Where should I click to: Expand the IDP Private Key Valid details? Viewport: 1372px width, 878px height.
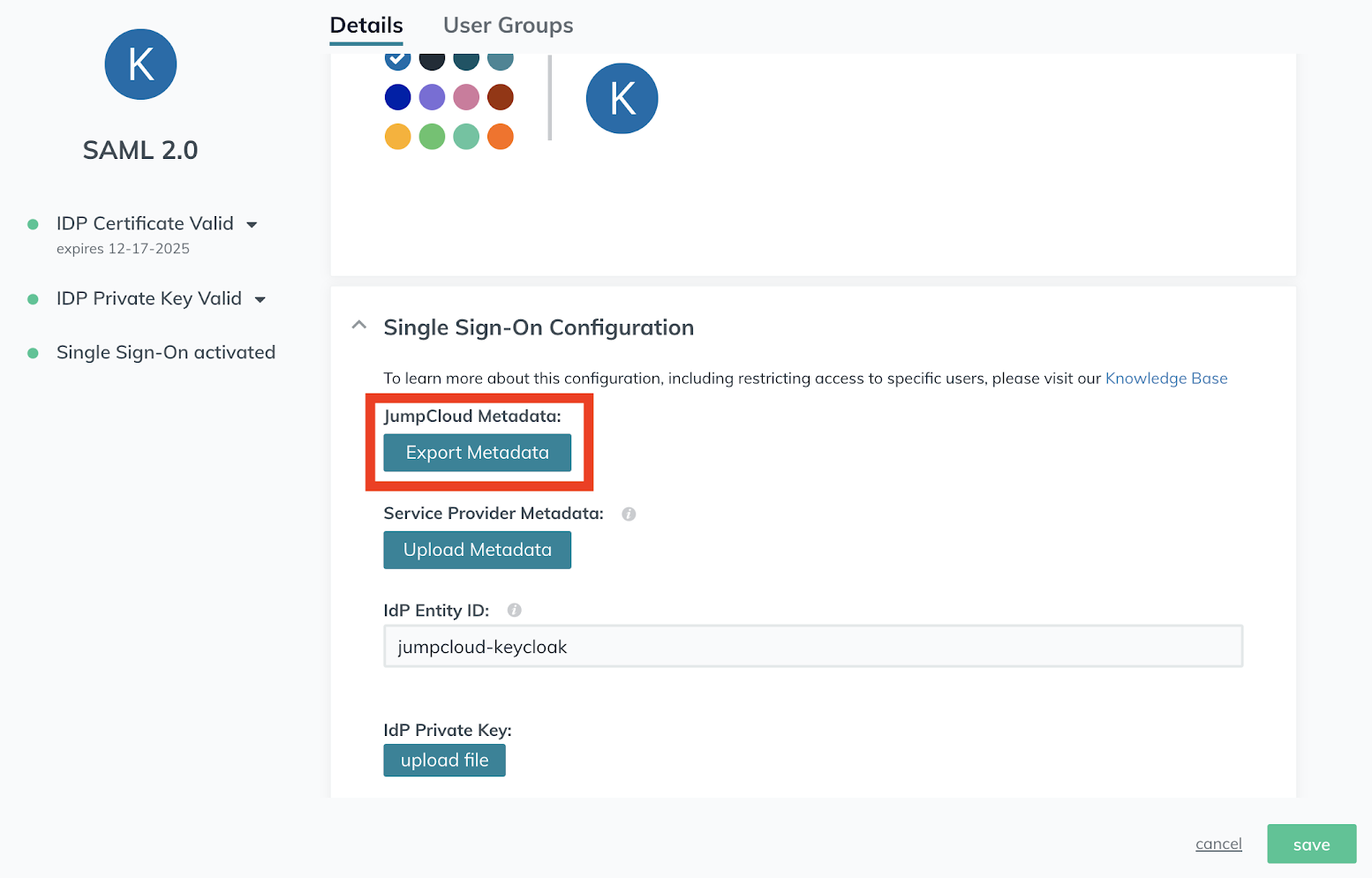(260, 299)
